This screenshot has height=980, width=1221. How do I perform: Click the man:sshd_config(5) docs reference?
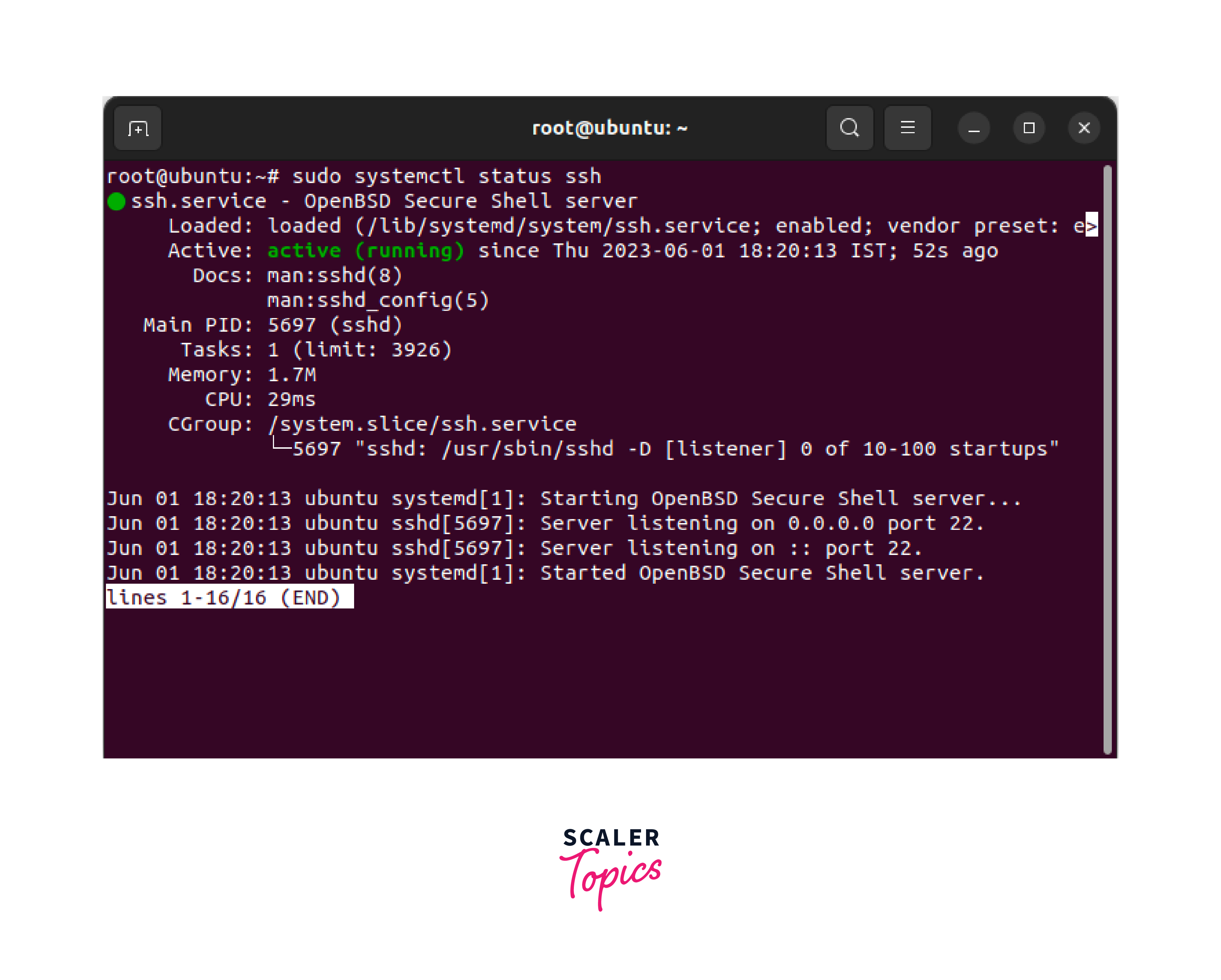tap(378, 300)
